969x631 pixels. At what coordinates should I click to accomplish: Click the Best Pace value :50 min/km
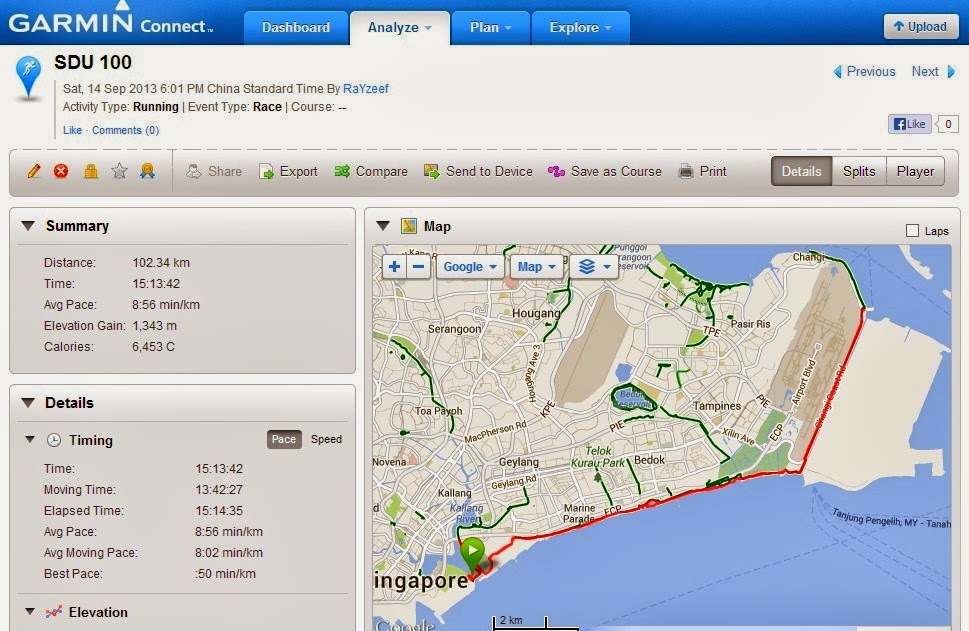[225, 574]
